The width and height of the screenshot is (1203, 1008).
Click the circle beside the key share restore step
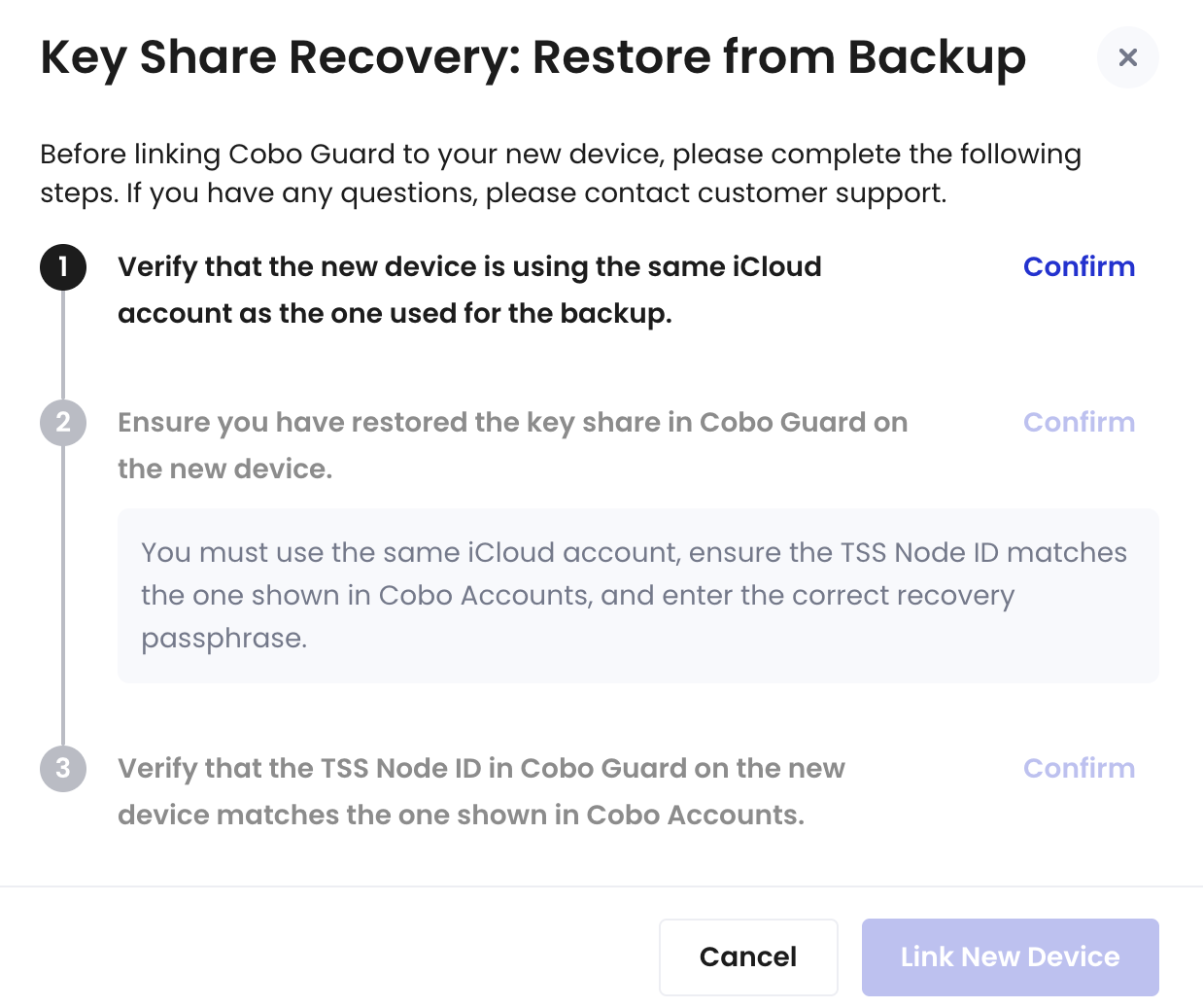(x=62, y=422)
